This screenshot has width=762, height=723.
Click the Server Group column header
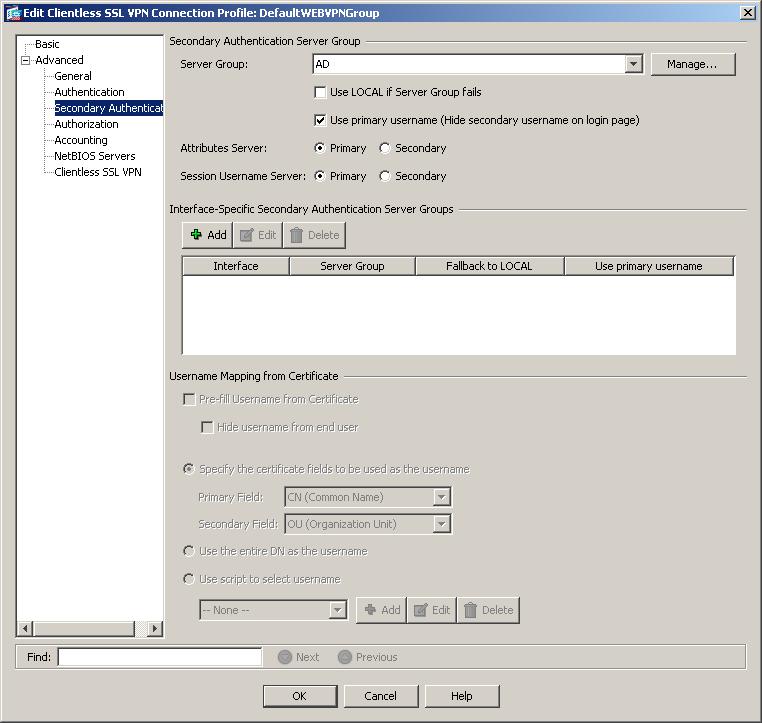(352, 266)
